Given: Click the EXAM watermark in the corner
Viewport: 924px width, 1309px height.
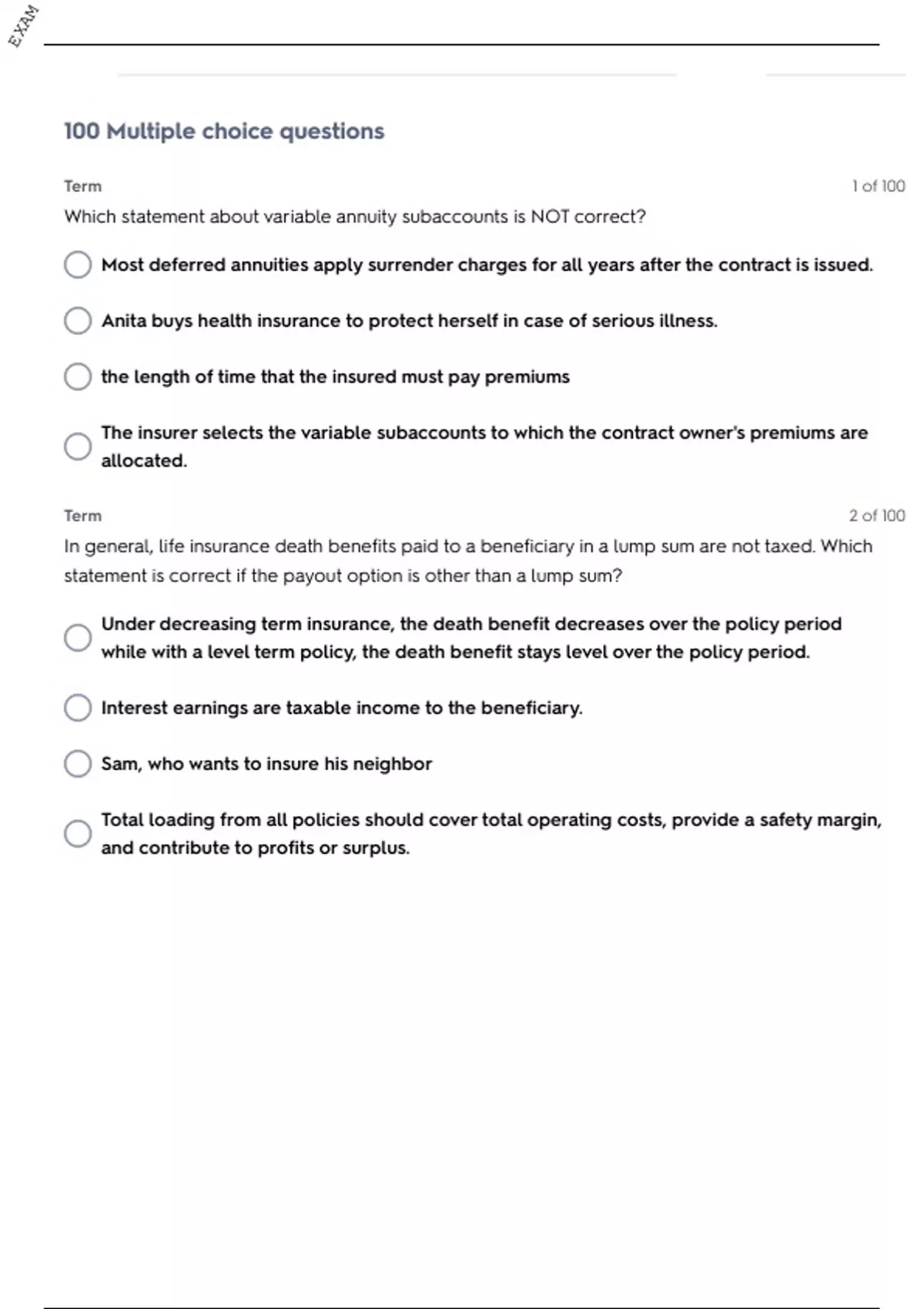Looking at the screenshot, I should tap(23, 25).
